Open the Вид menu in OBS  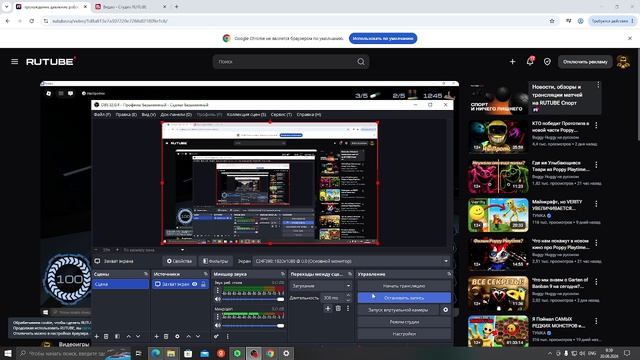coord(149,115)
